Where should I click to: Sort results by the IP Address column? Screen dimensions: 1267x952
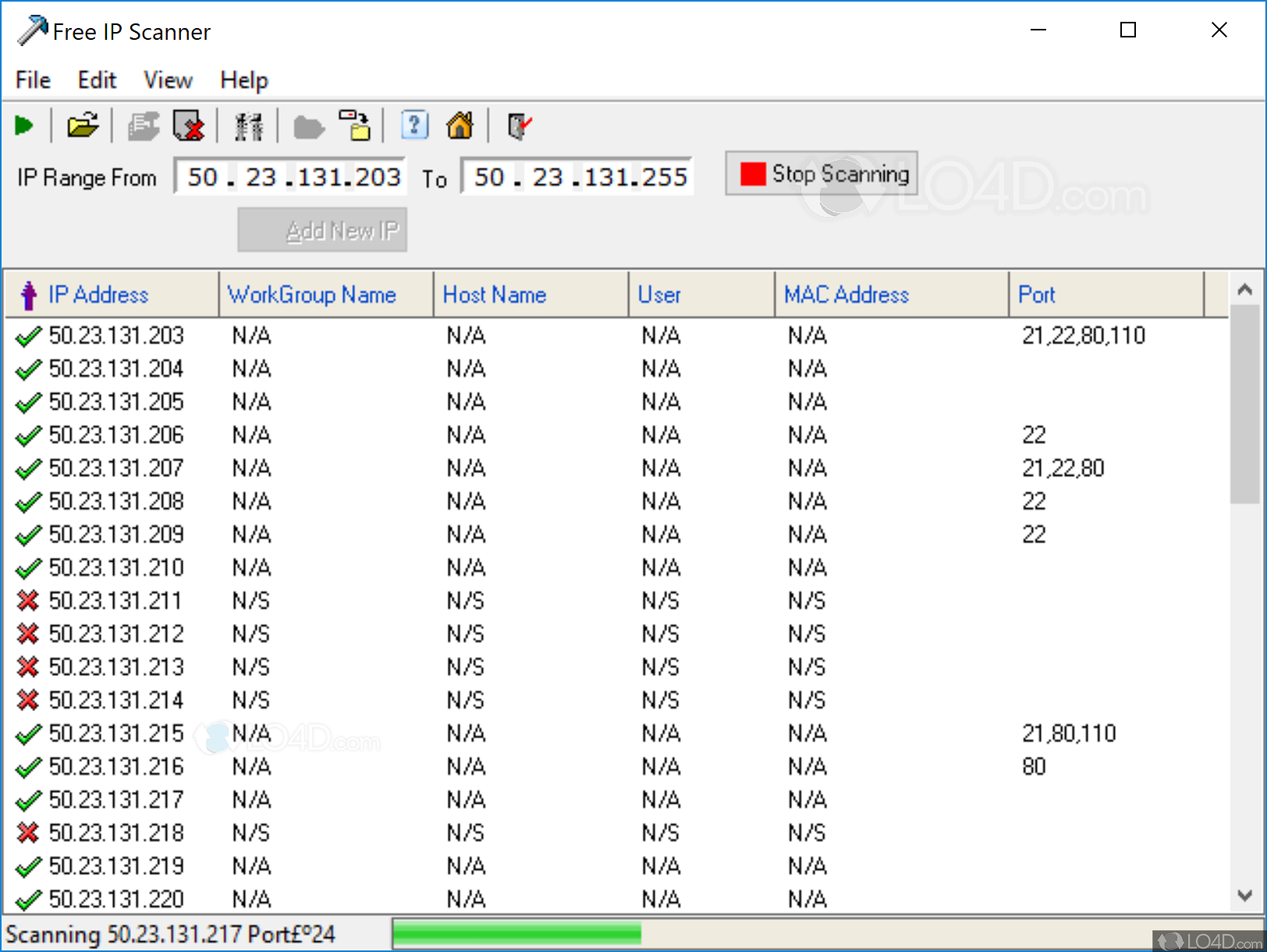(98, 295)
